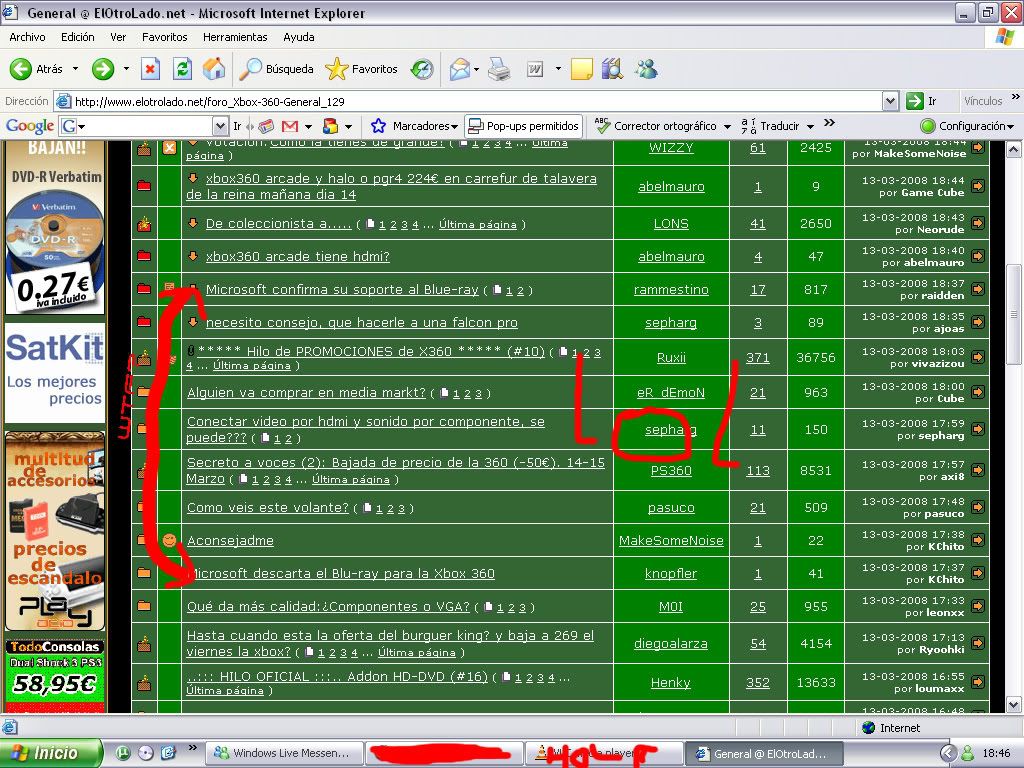Open the Messenger people icon
Screen dimensions: 1024x768
[x=647, y=69]
